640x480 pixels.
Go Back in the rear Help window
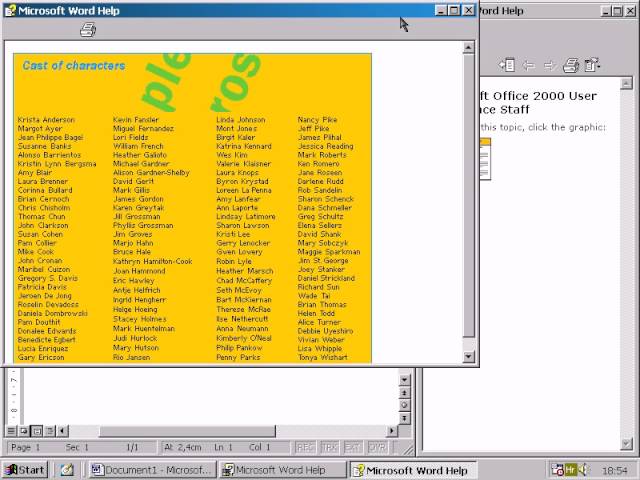pos(529,65)
